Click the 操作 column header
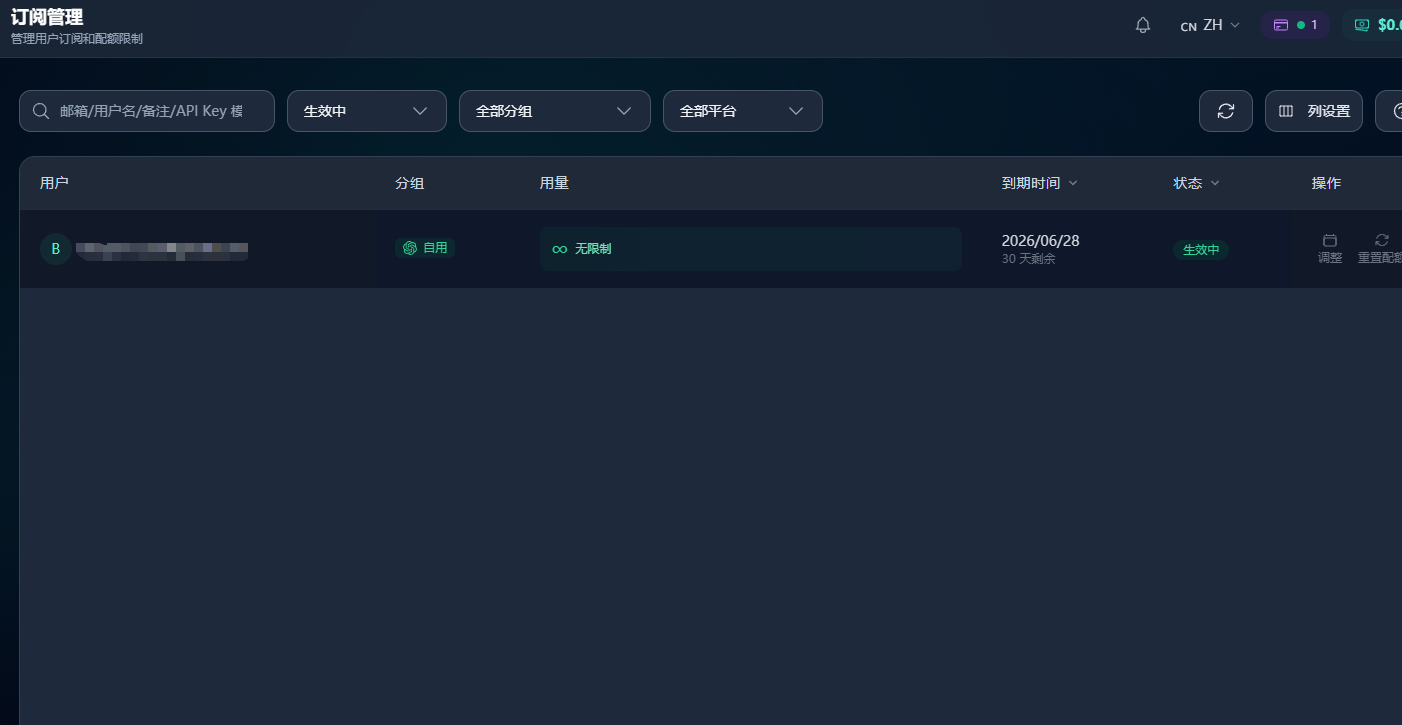Screen dimensions: 1402x725 [x=1326, y=183]
